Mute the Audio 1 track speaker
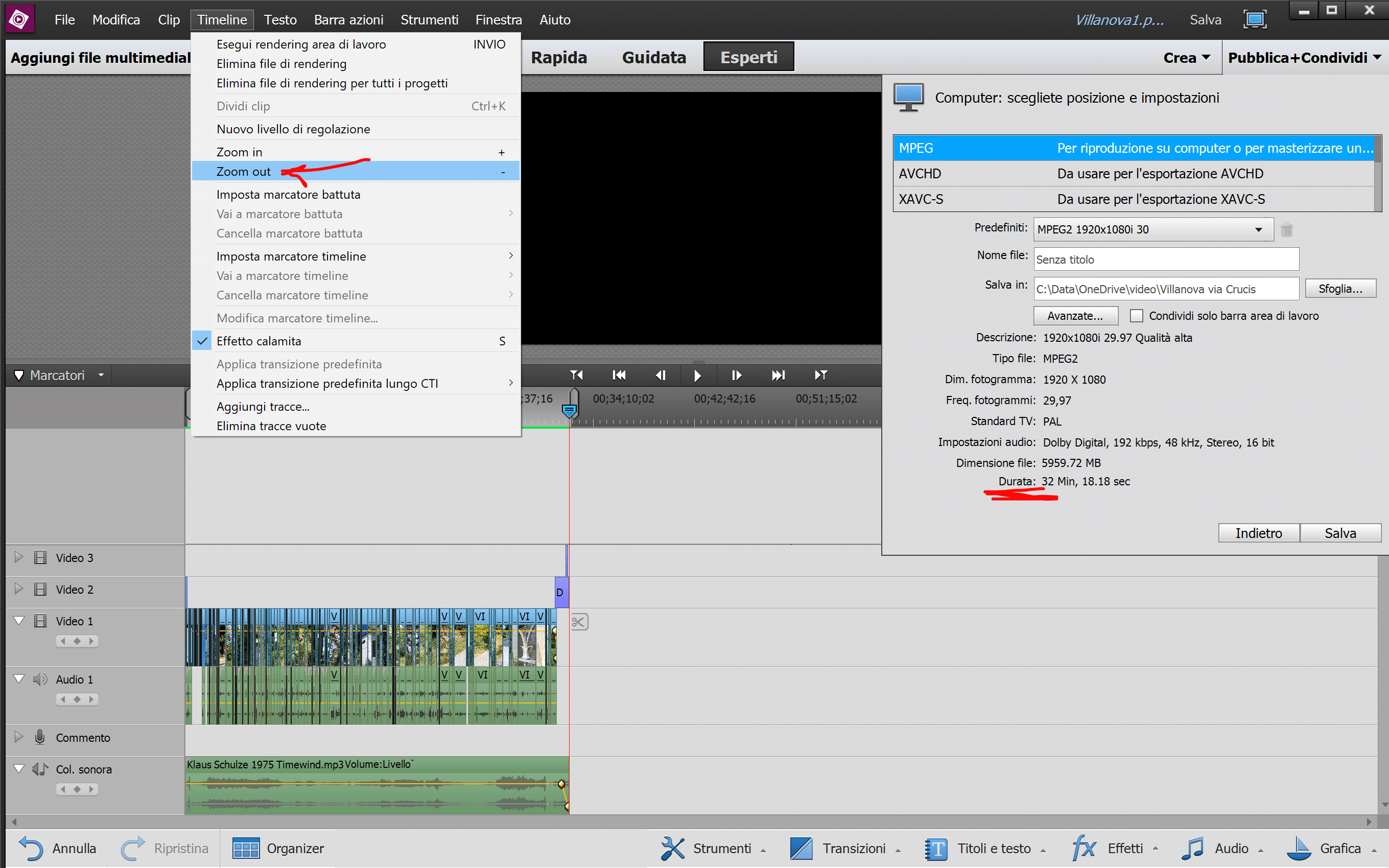 point(40,679)
